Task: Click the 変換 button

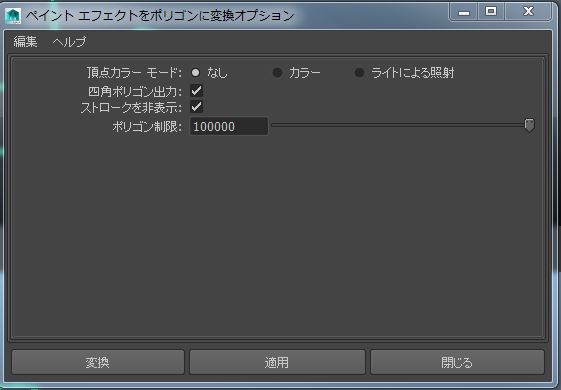Action: click(98, 362)
